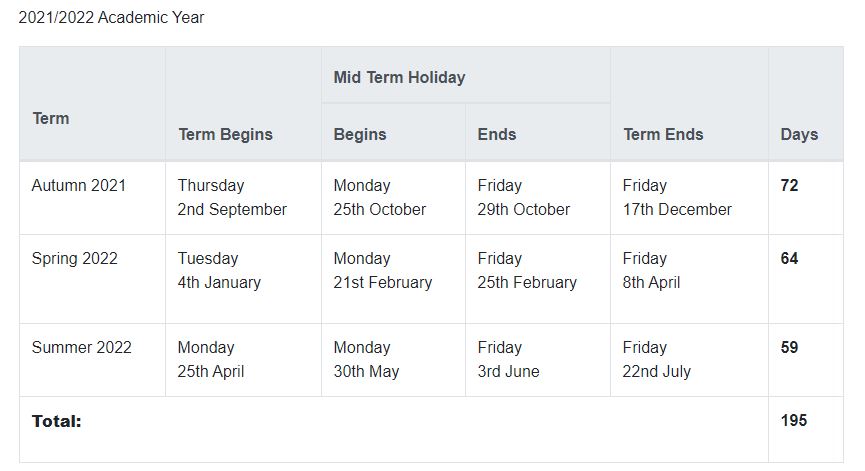Select the "Summer 2022" term cell

pyautogui.click(x=81, y=347)
